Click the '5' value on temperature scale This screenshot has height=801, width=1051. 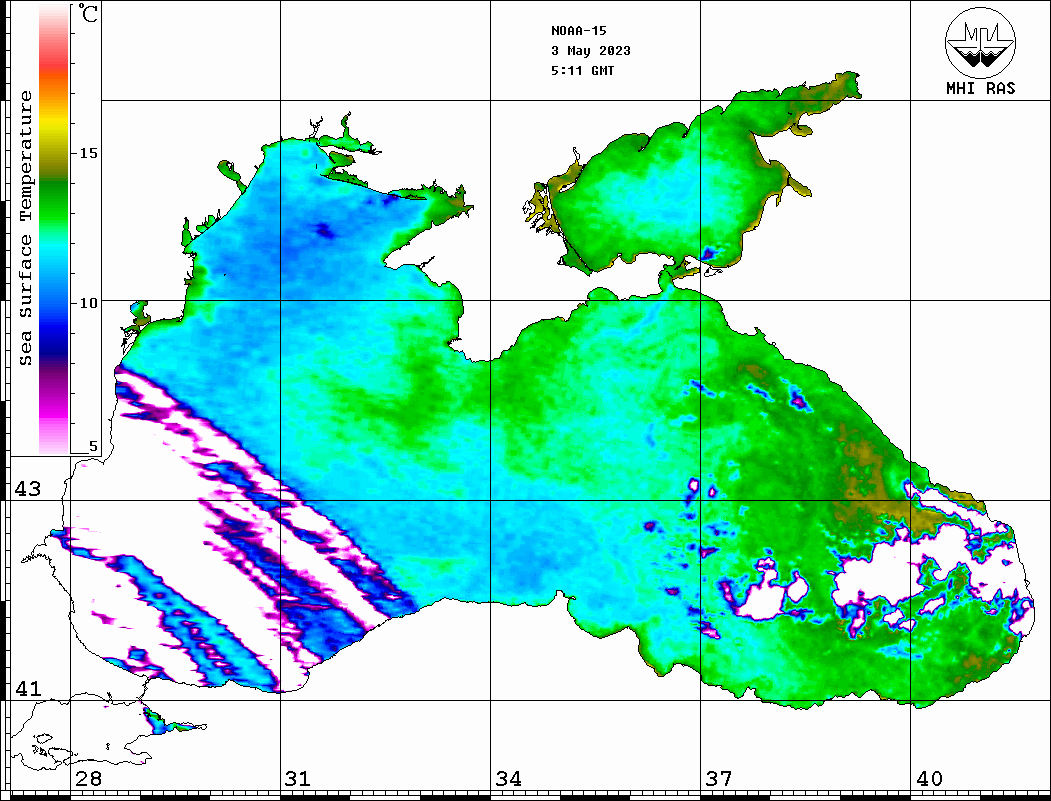(93, 446)
